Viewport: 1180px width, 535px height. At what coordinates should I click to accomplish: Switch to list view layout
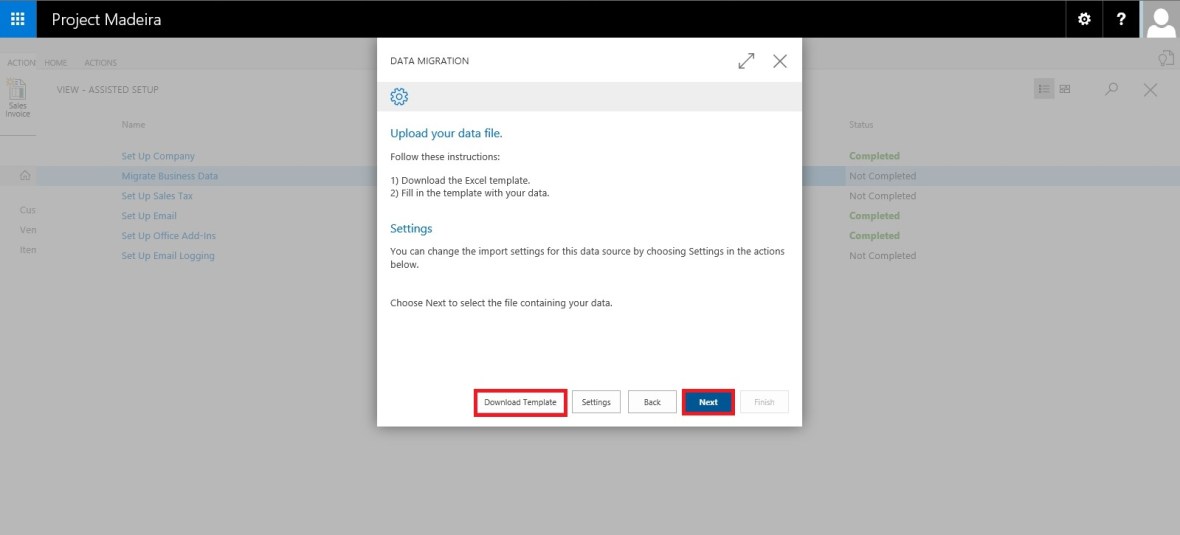point(1044,89)
